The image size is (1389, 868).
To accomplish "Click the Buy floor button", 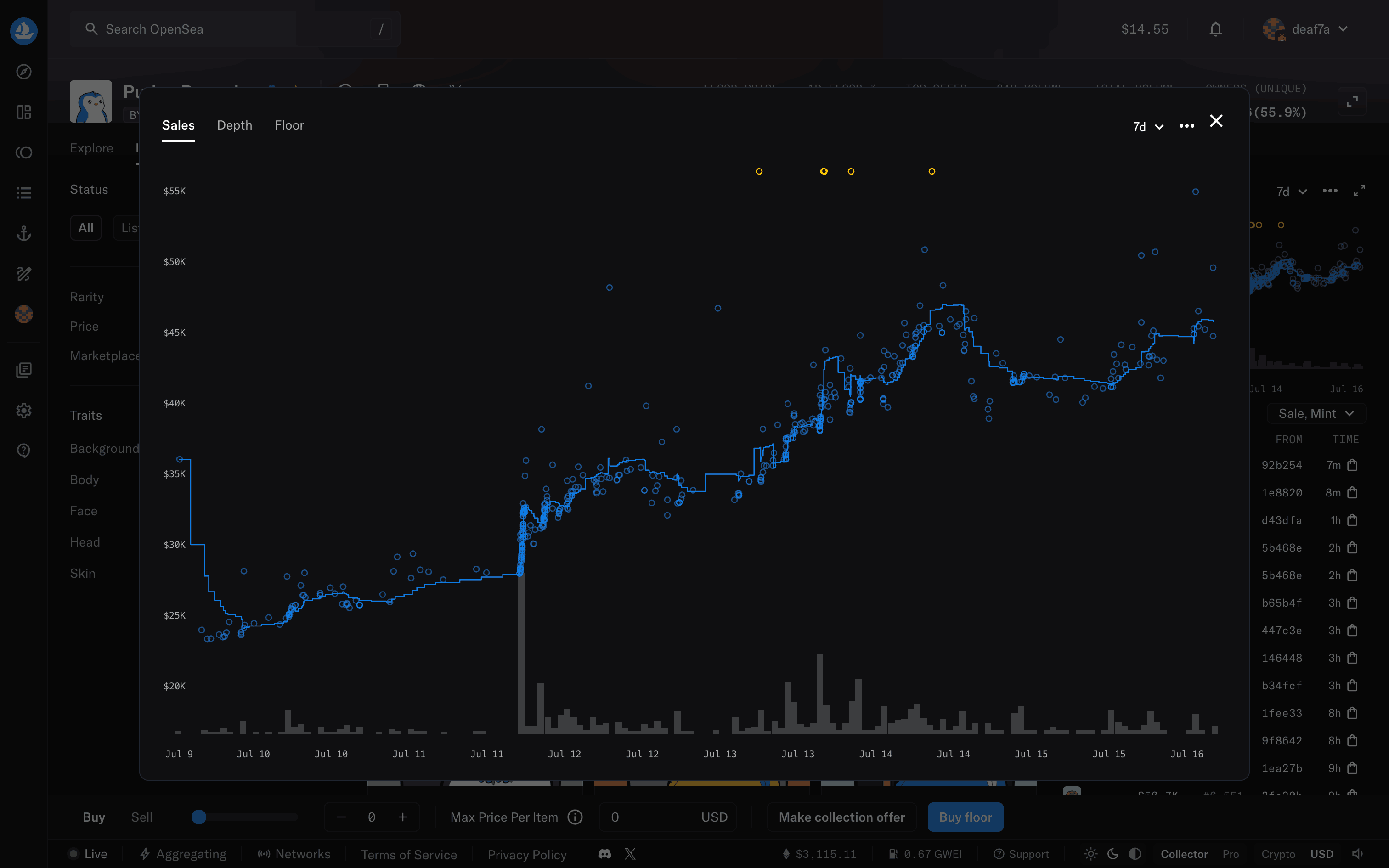I will [x=965, y=817].
